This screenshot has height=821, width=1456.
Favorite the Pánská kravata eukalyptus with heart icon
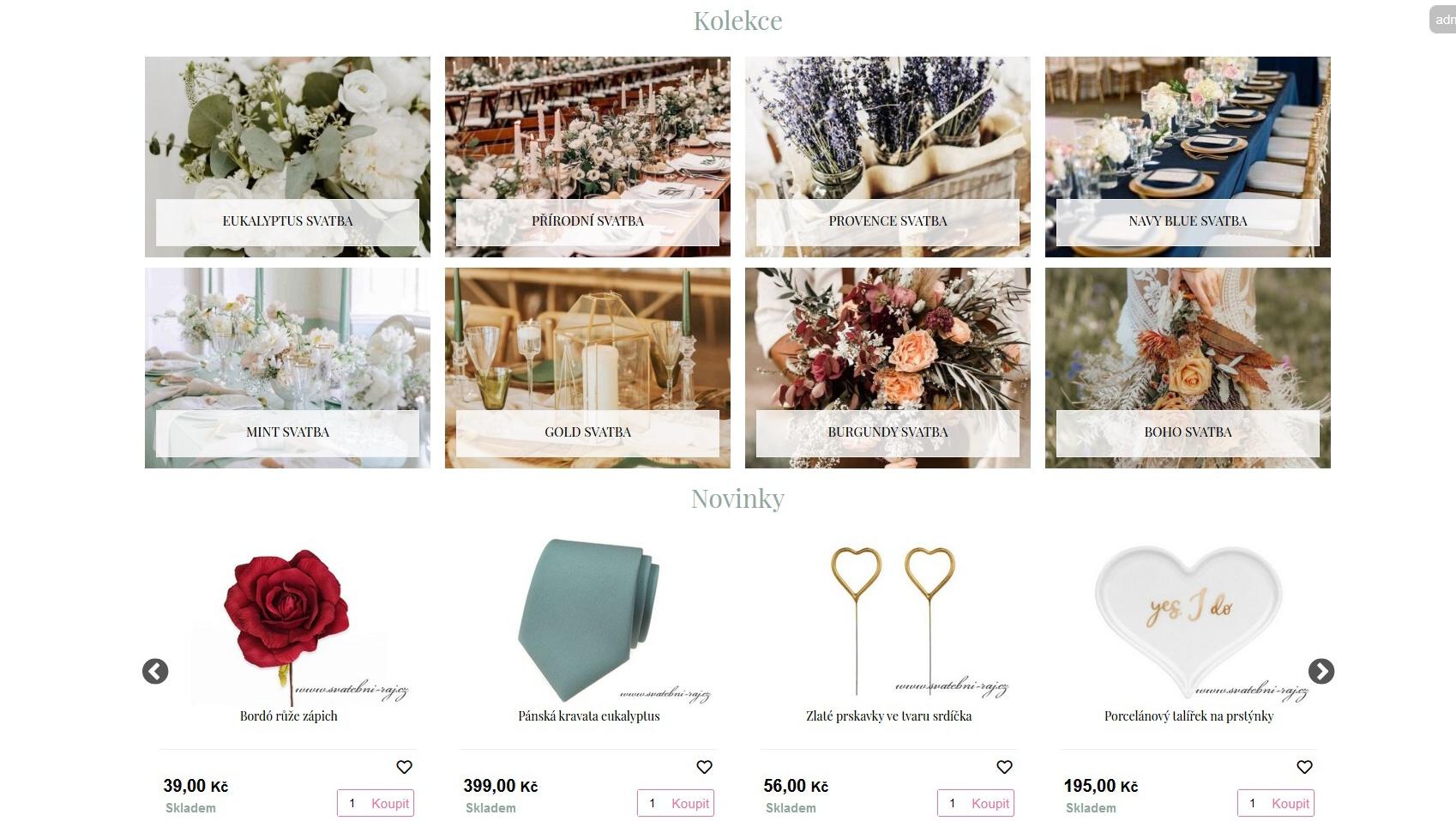pyautogui.click(x=704, y=767)
